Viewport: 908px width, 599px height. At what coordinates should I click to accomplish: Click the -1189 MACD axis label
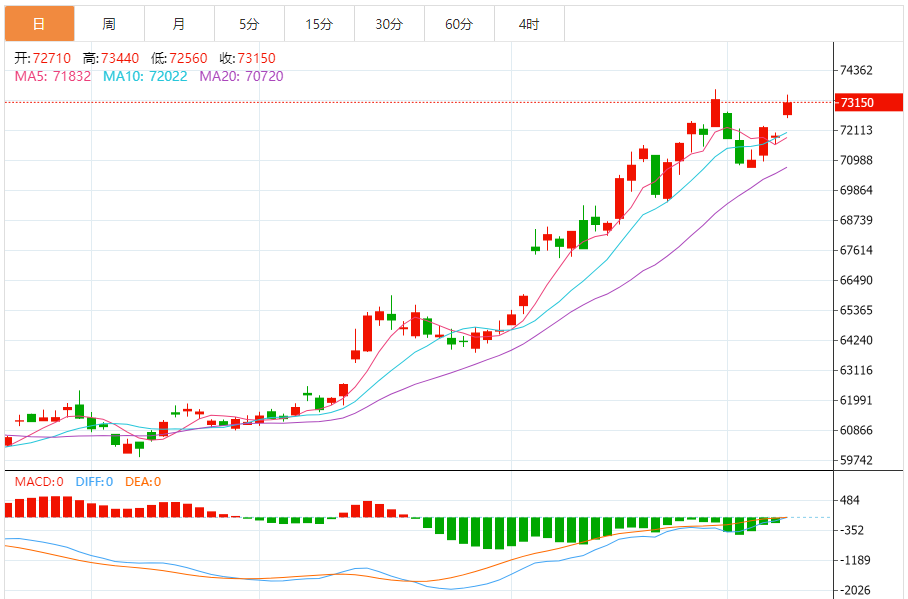(855, 561)
